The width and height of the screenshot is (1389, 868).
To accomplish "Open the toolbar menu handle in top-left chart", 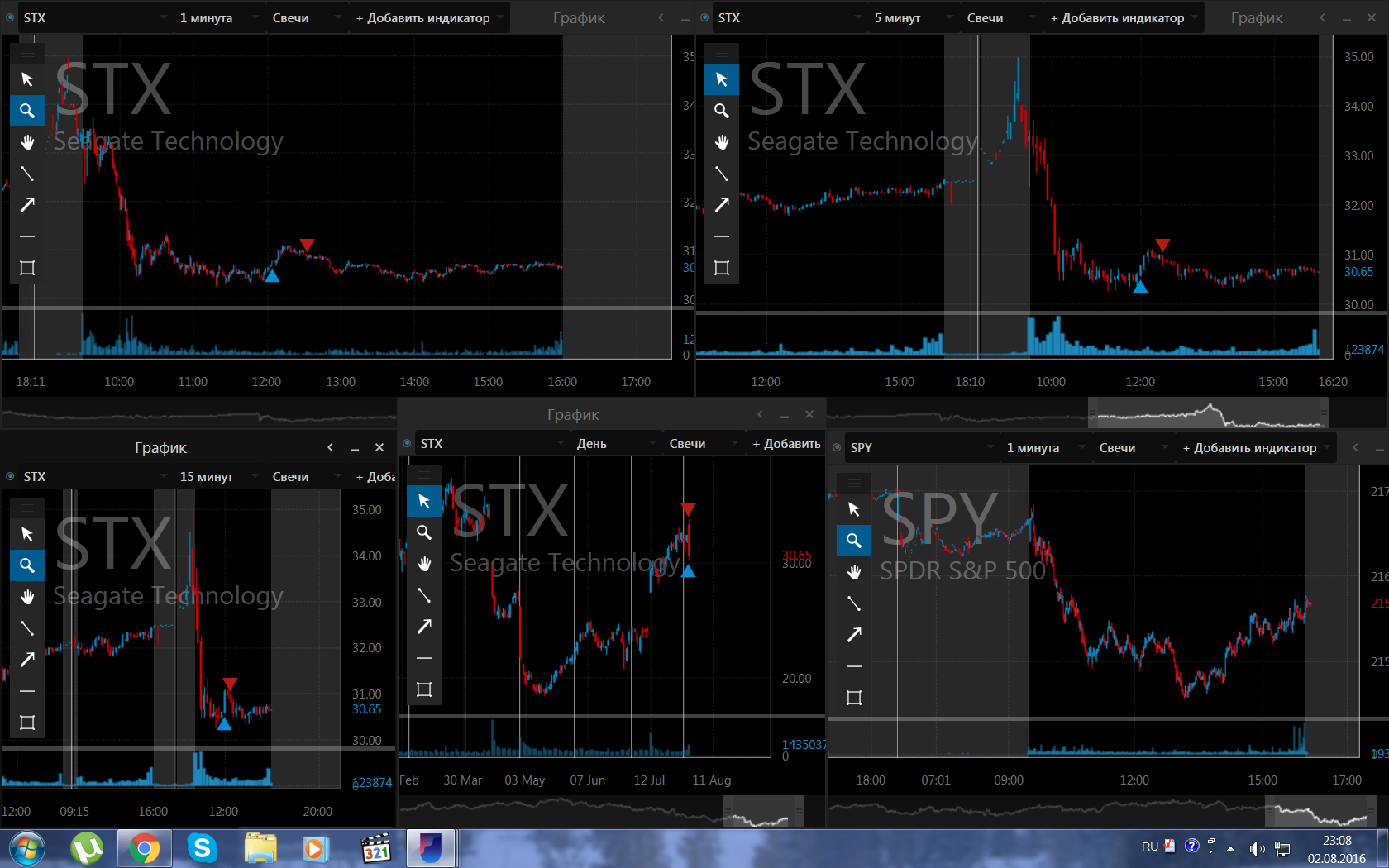I will point(27,53).
